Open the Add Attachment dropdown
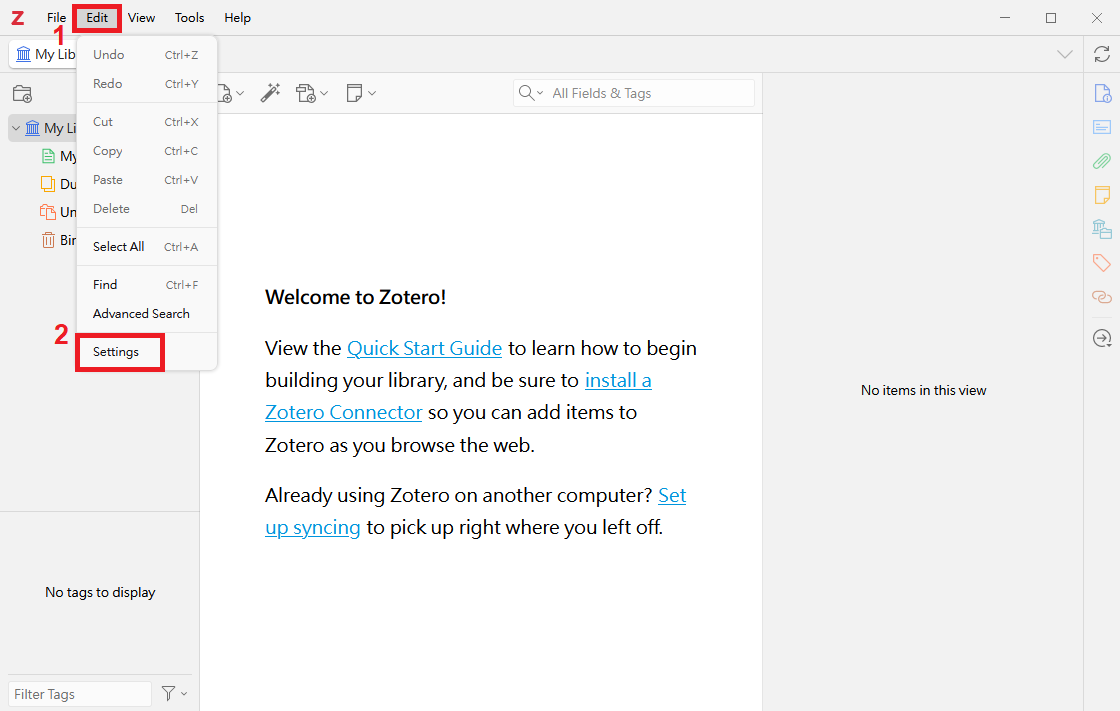 (x=312, y=93)
